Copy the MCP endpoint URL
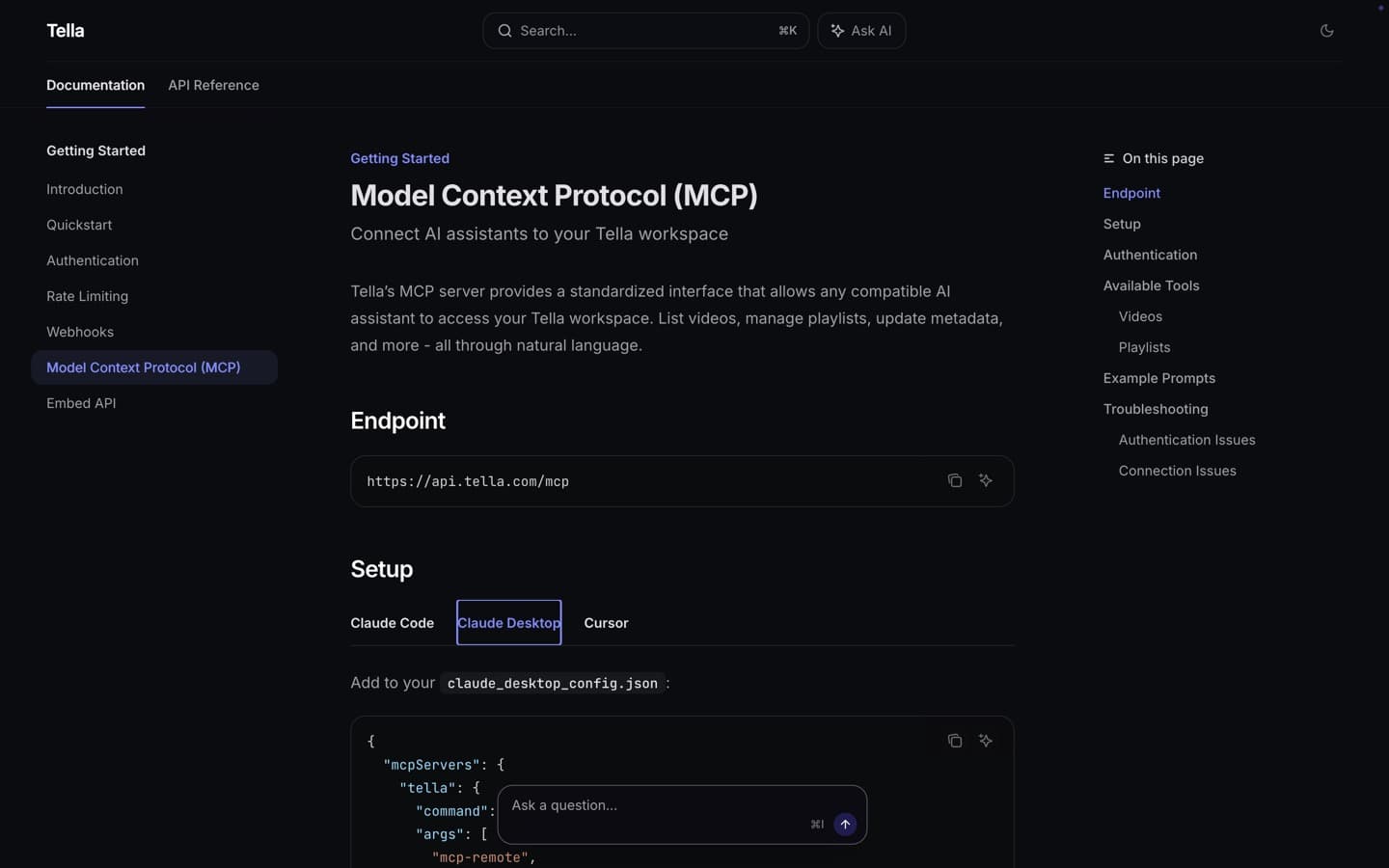The height and width of the screenshot is (868, 1389). [x=954, y=480]
